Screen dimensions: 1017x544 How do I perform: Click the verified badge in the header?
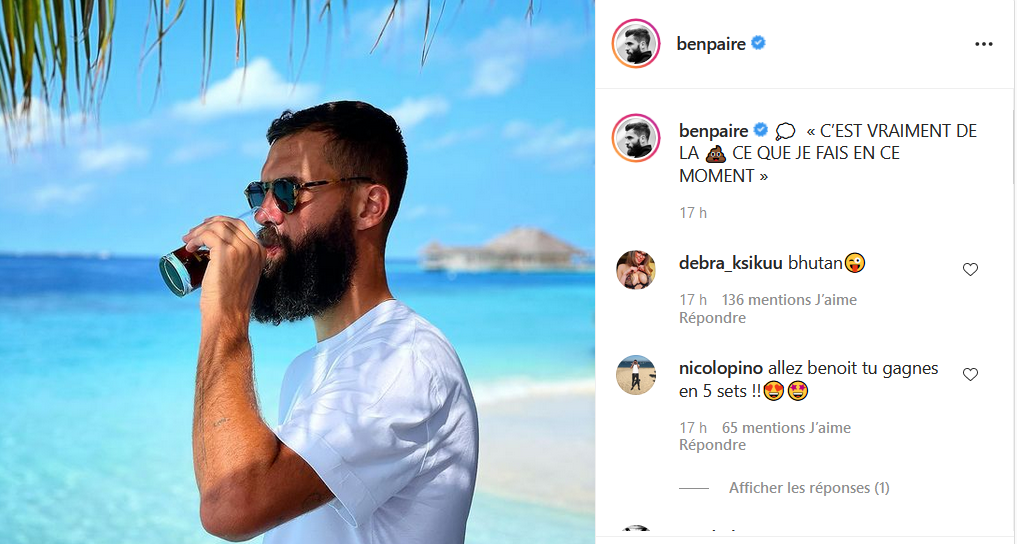(x=759, y=43)
